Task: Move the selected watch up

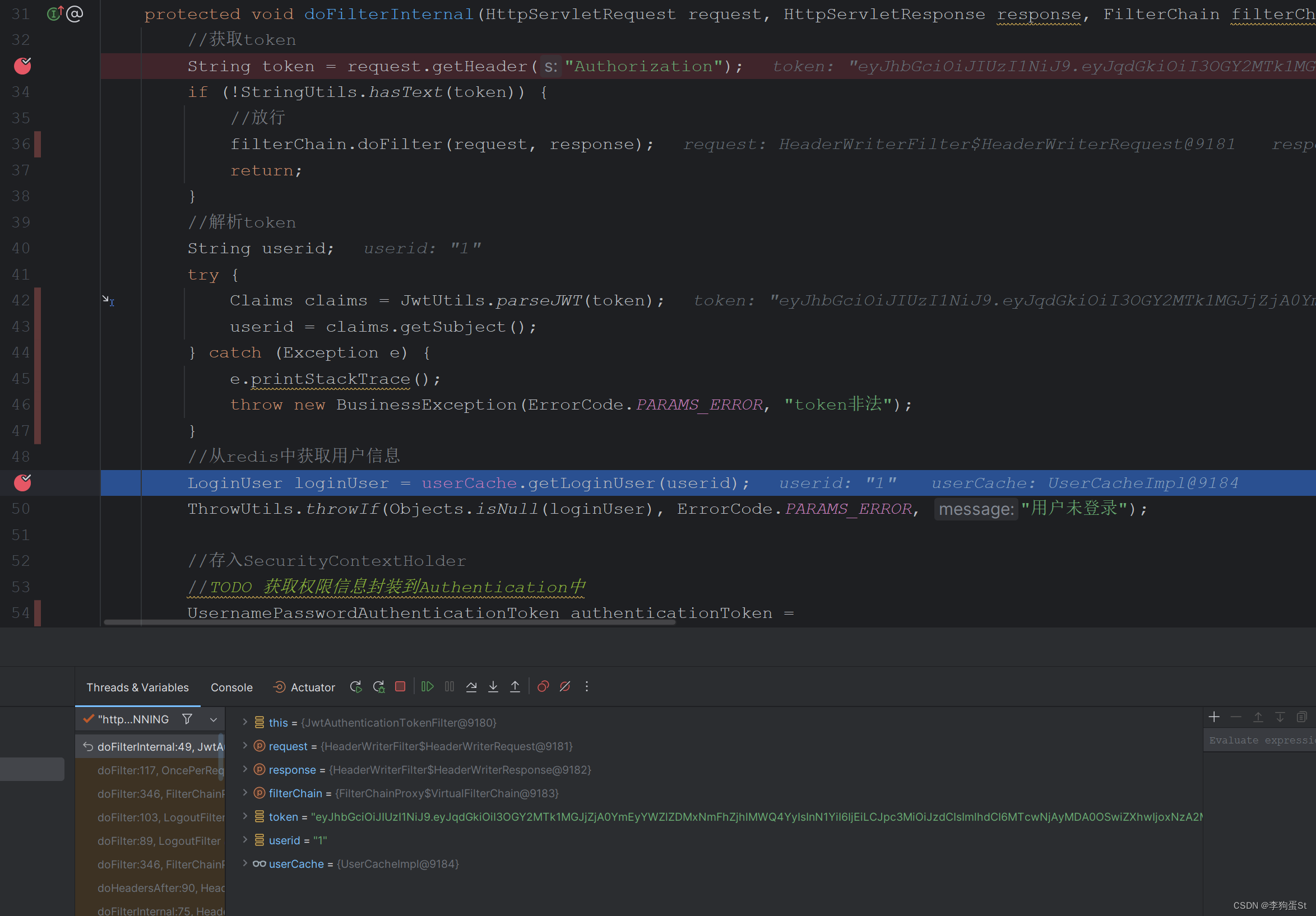Action: [x=1258, y=717]
